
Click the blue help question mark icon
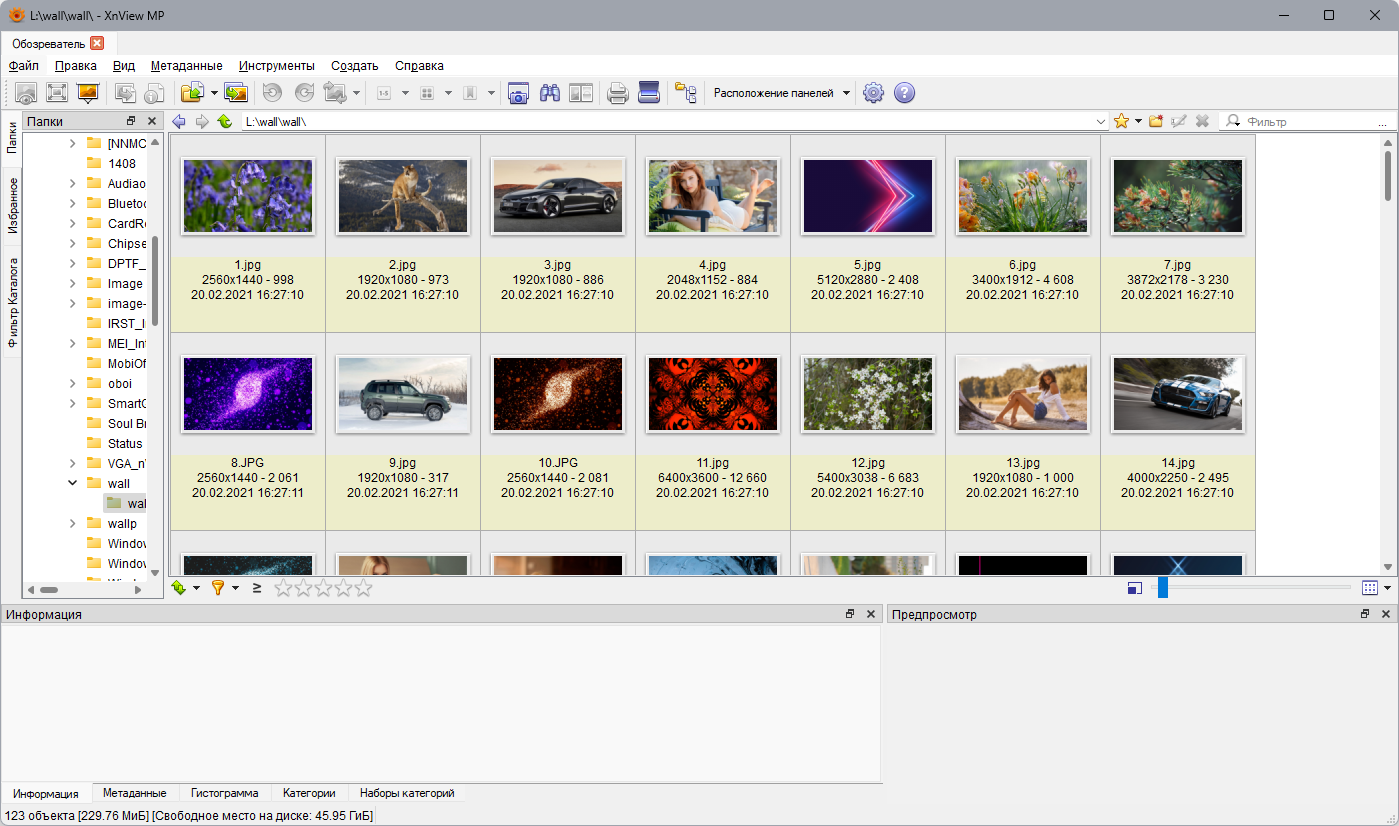904,93
